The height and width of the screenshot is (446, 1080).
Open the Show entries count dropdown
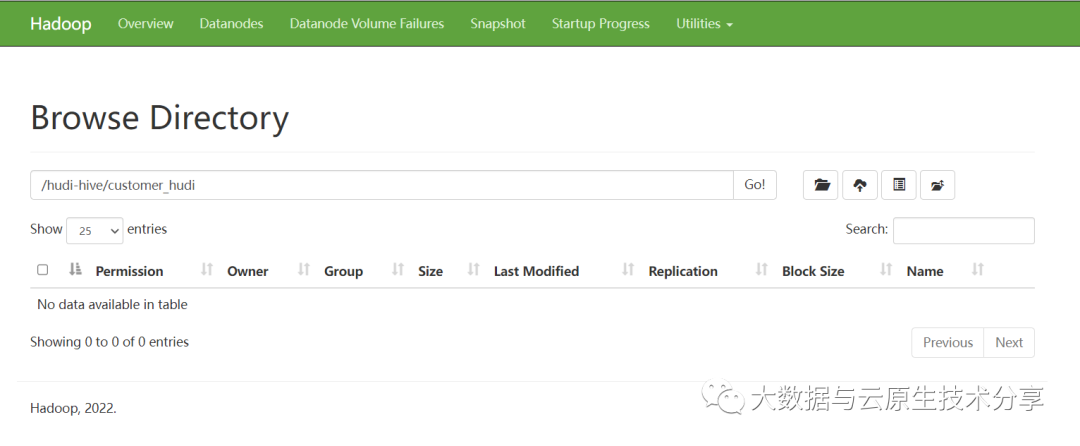pyautogui.click(x=95, y=230)
